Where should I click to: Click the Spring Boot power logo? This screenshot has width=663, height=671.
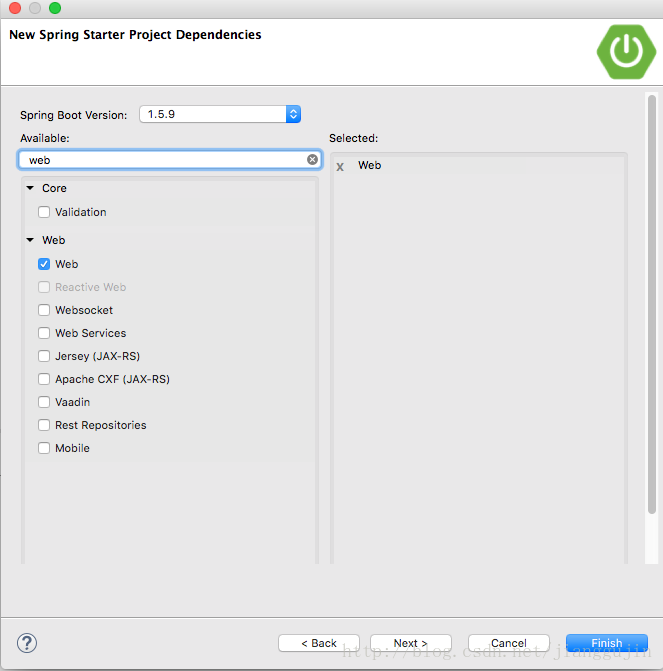626,52
